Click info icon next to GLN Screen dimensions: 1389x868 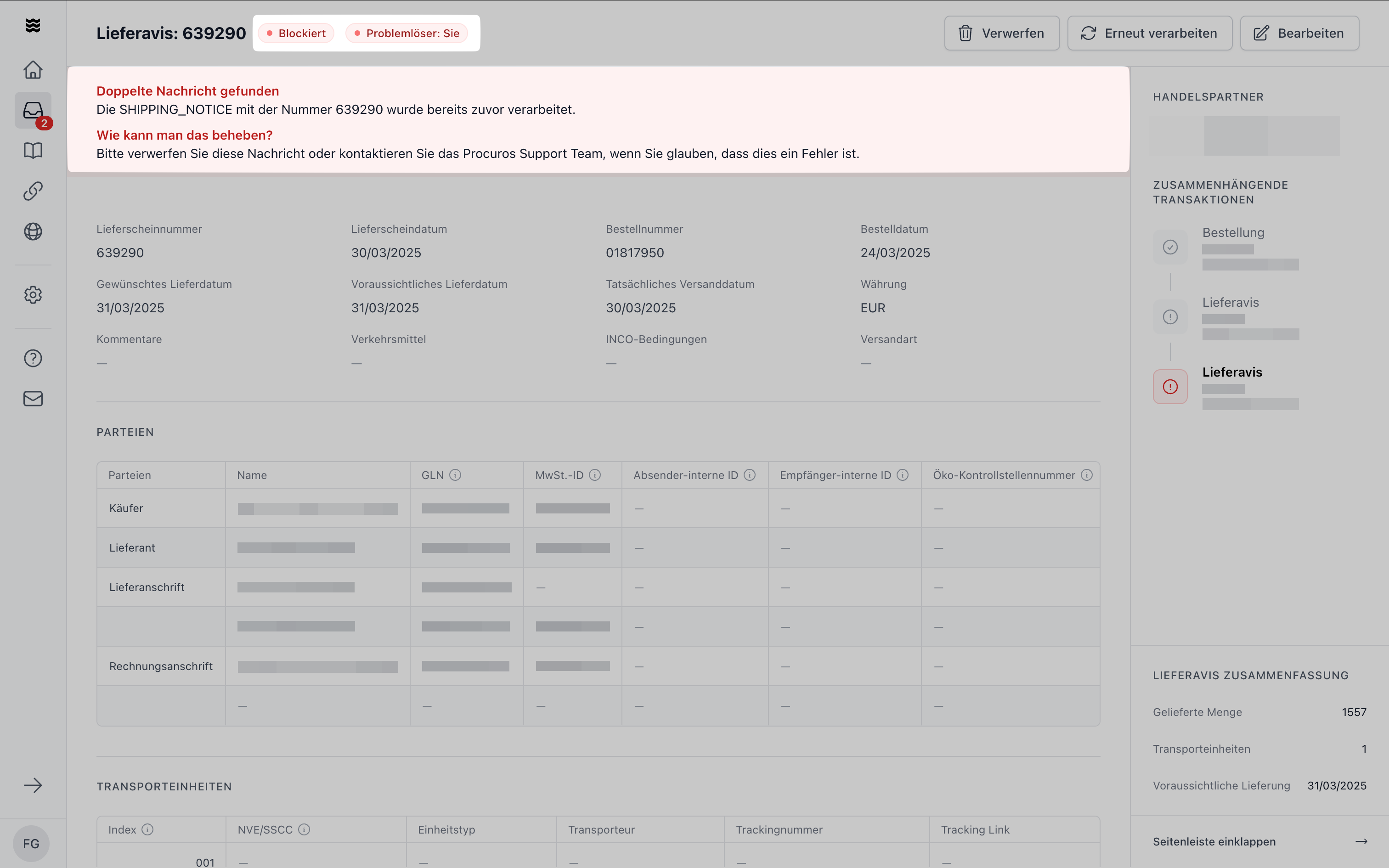455,475
